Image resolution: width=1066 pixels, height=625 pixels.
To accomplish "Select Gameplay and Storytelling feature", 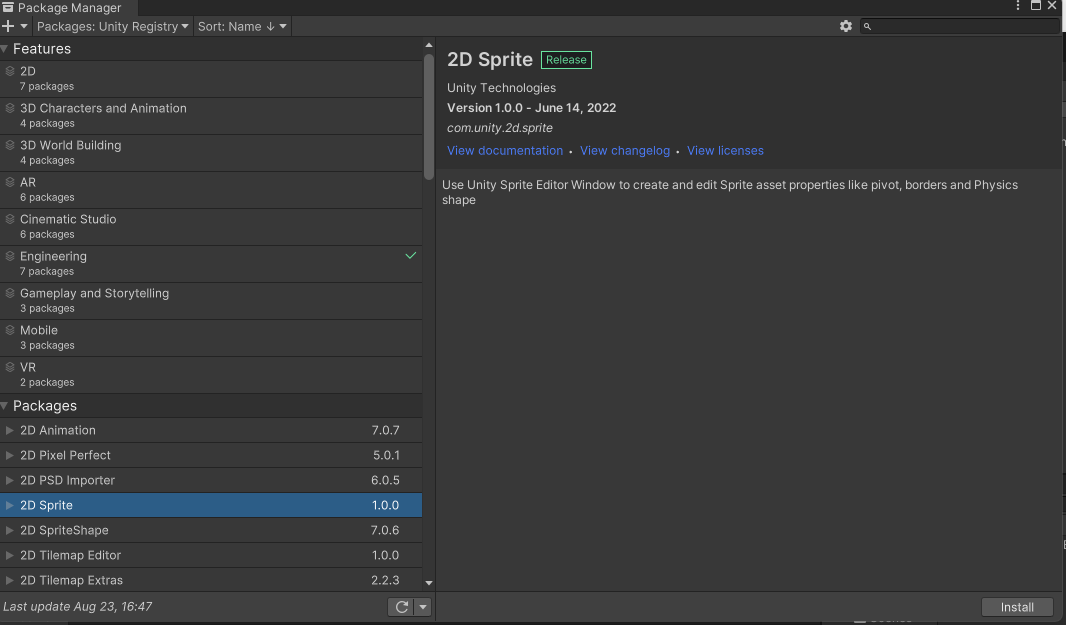I will pyautogui.click(x=211, y=301).
